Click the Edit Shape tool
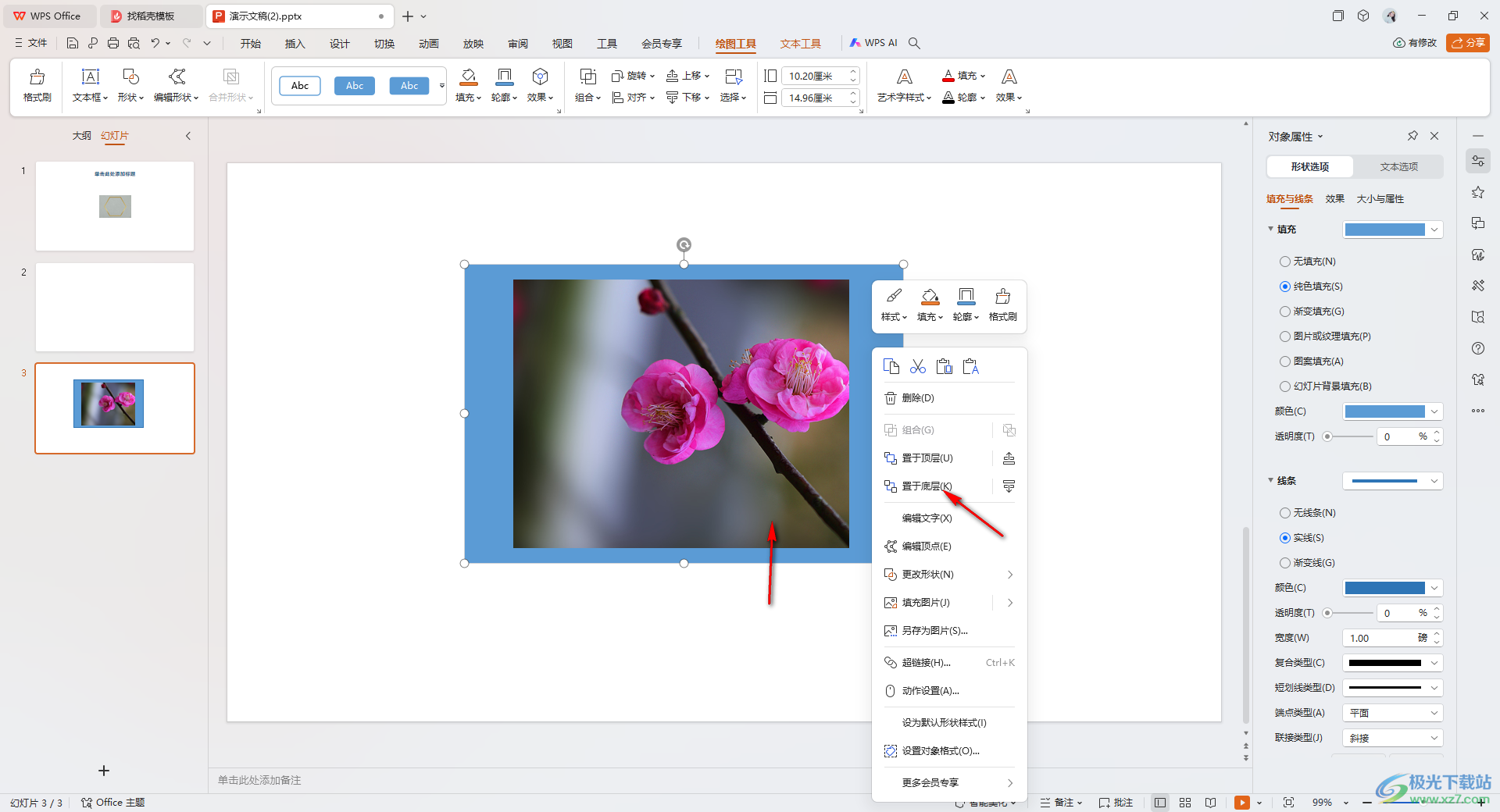The height and width of the screenshot is (812, 1500). point(177,85)
